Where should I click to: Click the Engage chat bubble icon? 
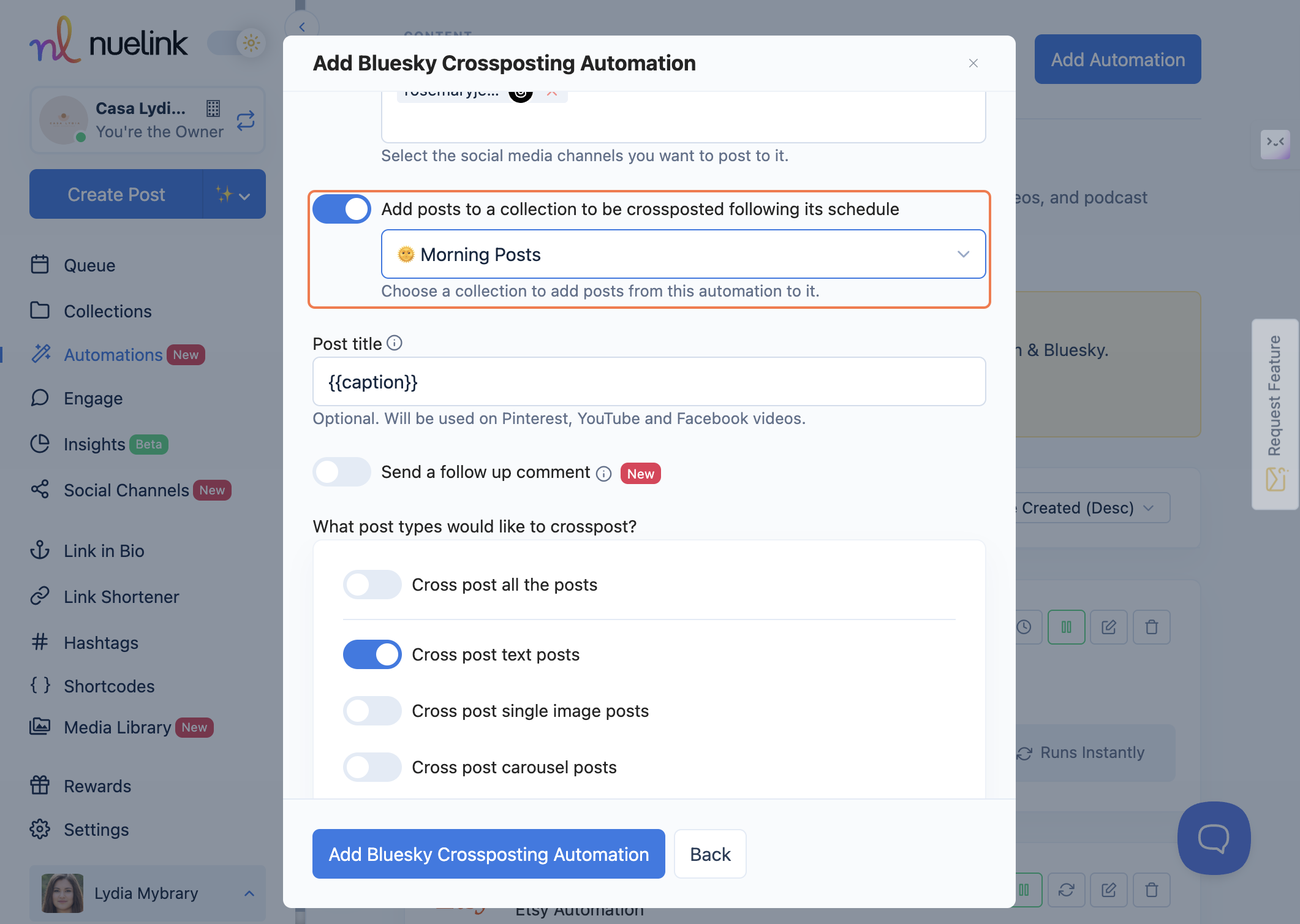point(40,398)
